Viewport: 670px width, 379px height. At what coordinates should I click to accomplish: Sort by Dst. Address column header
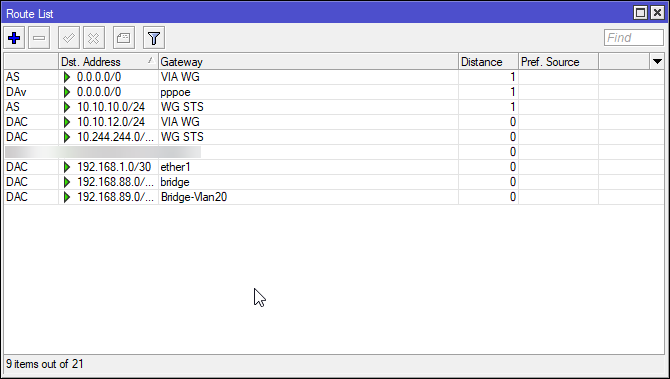108,62
